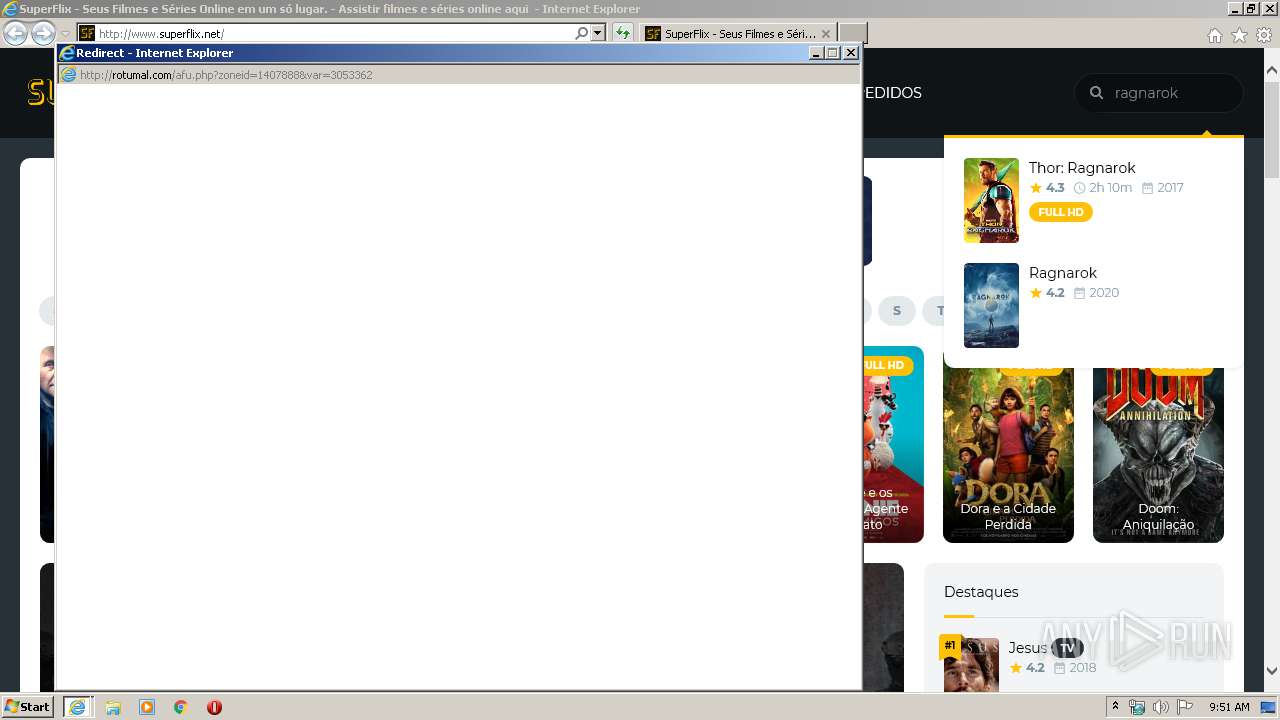Click Internet Explorer taskbar icon
The image size is (1280, 720).
pos(78,707)
